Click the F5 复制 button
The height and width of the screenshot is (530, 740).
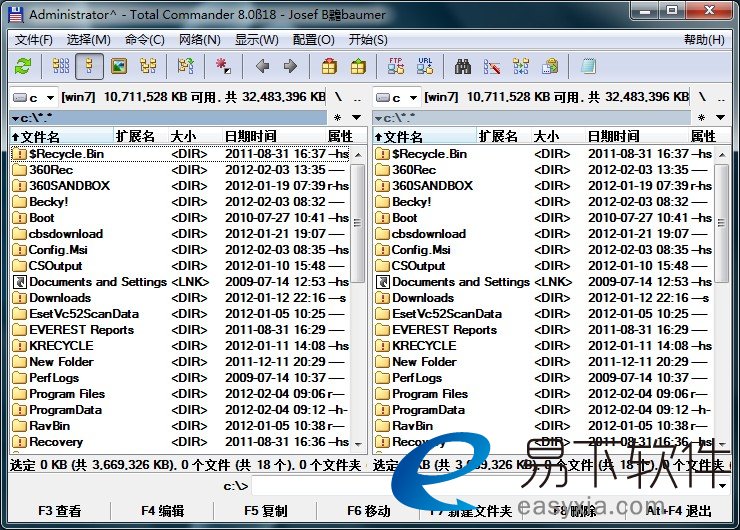point(266,511)
